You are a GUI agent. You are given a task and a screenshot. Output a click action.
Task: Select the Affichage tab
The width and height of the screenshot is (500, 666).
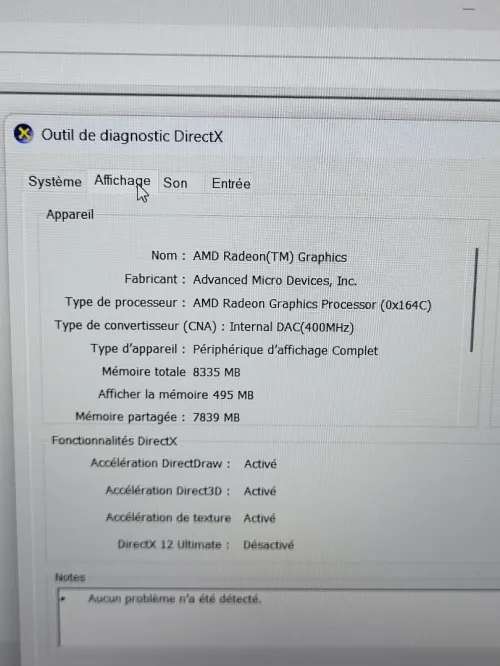(122, 181)
